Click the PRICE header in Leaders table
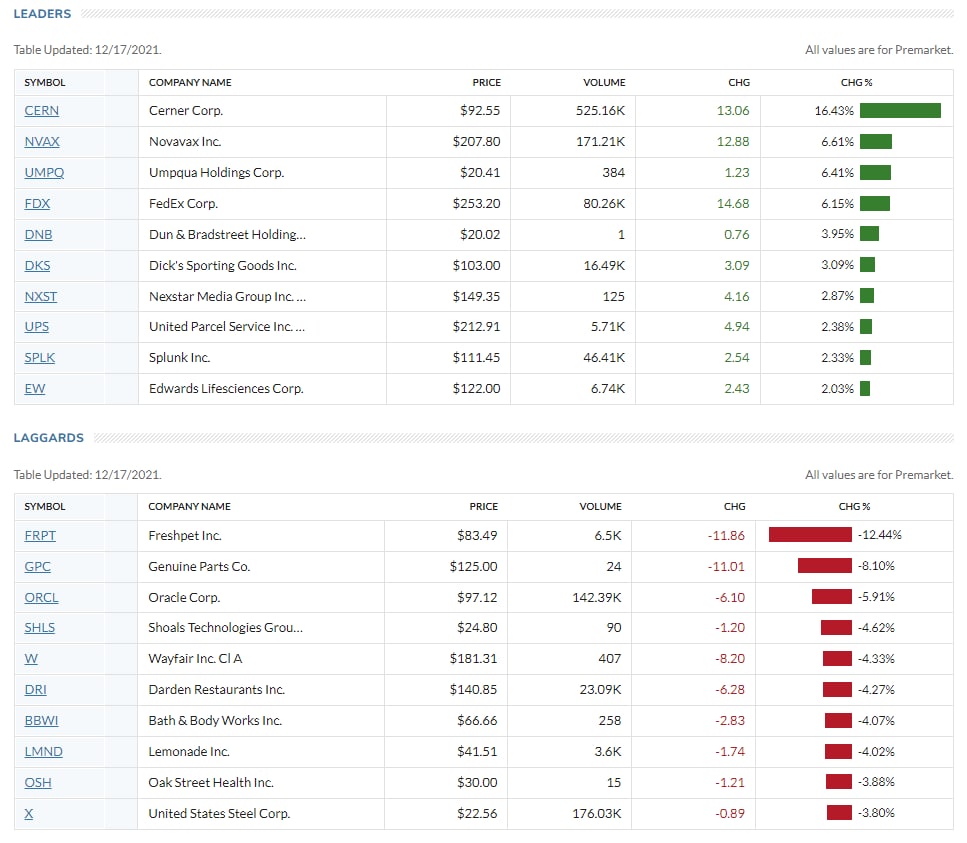Image resolution: width=967 pixels, height=843 pixels. pos(486,83)
